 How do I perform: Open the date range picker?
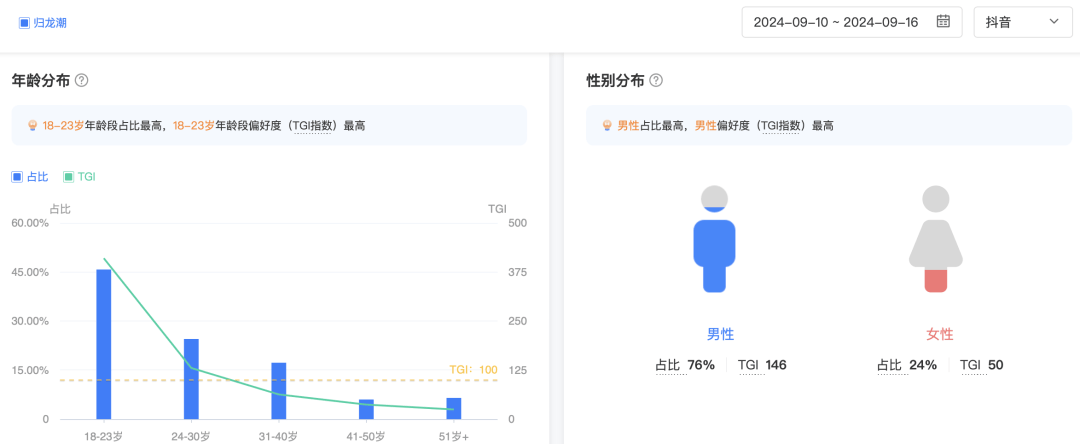coord(852,22)
